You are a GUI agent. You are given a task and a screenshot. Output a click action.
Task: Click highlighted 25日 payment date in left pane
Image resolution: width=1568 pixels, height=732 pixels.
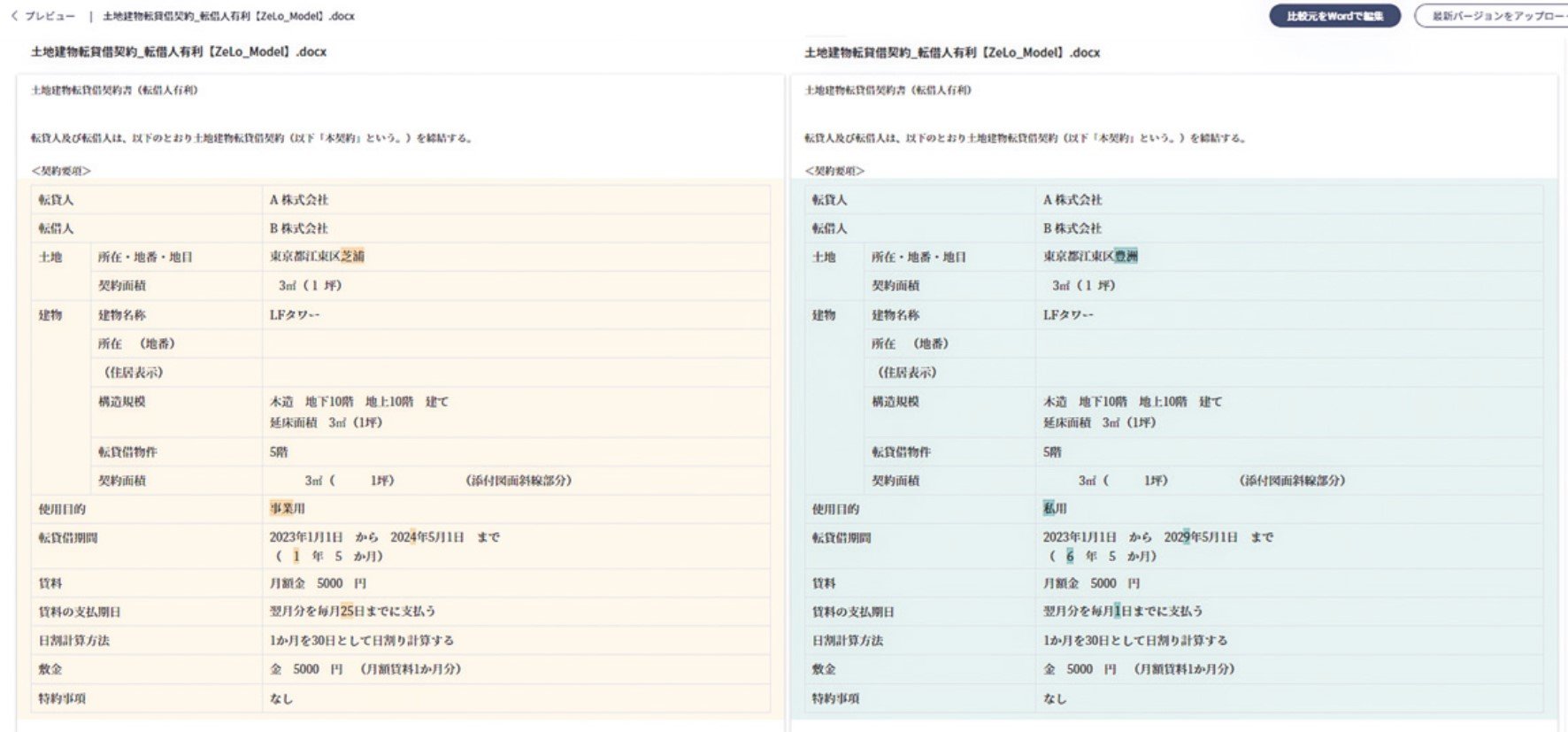click(352, 612)
